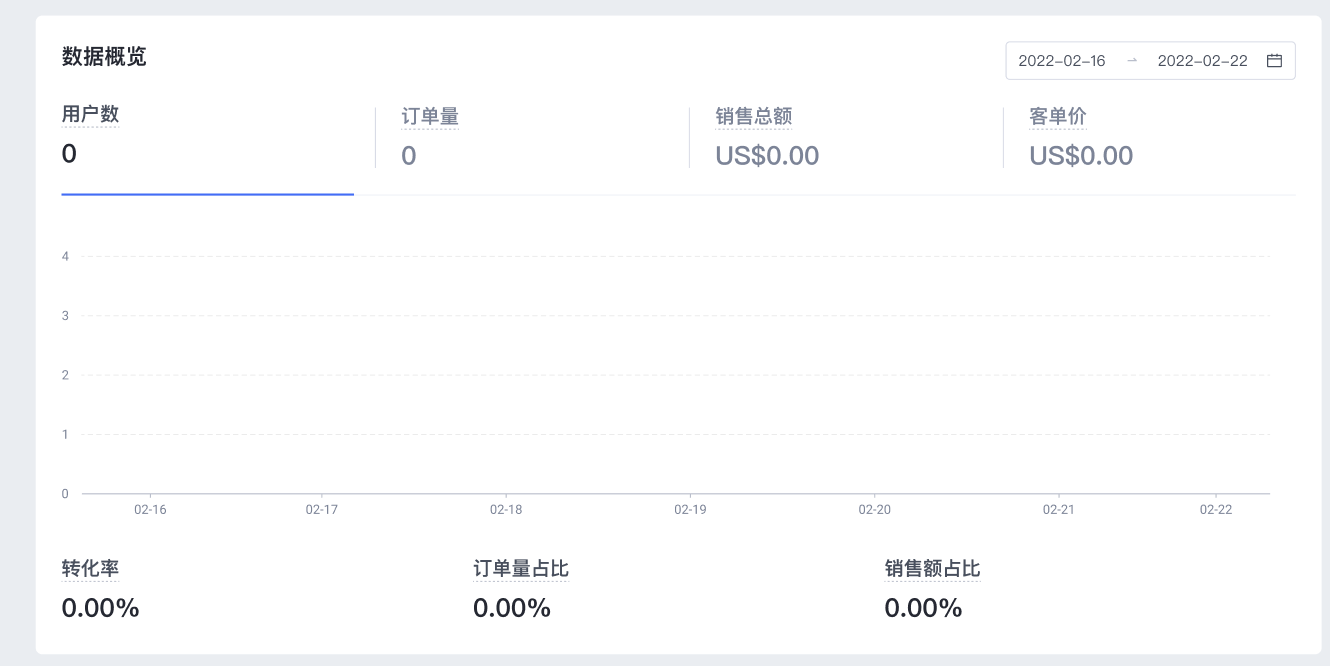Image resolution: width=1330 pixels, height=666 pixels.
Task: Click the arrow between the two dates
Action: coord(1132,61)
